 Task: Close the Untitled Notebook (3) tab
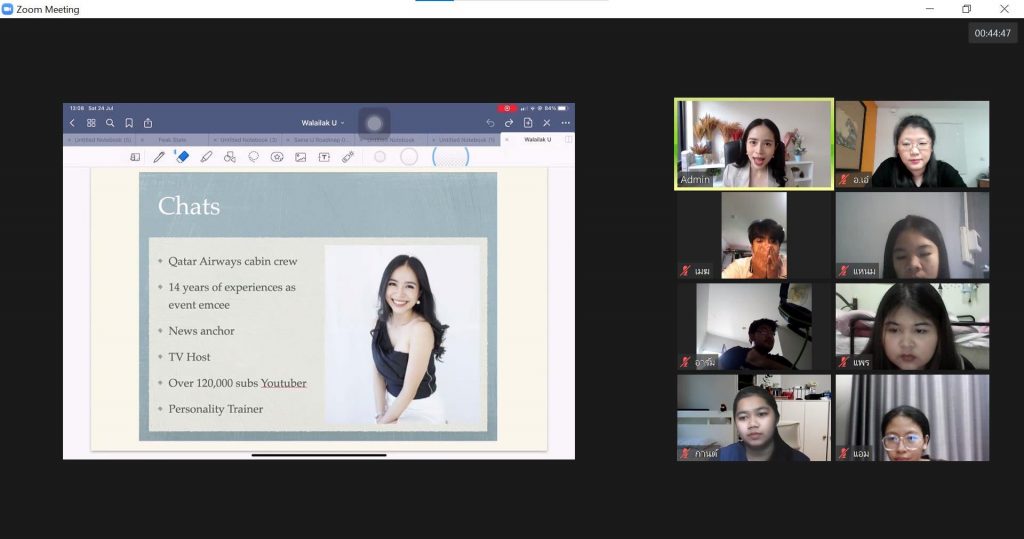click(x=215, y=140)
